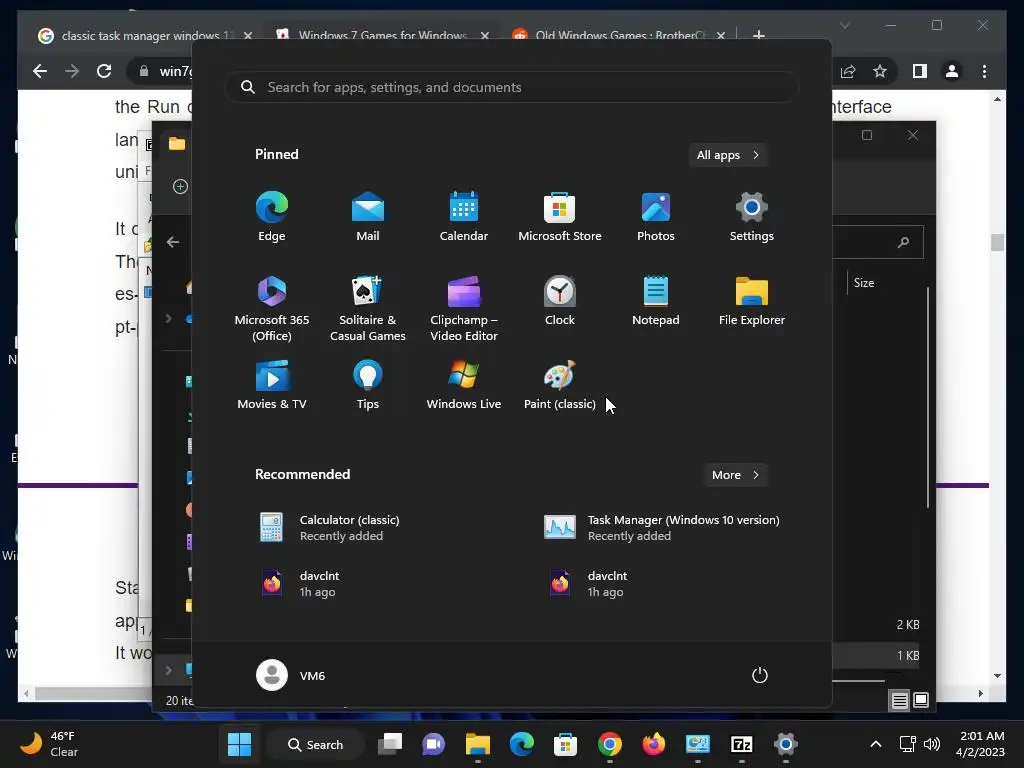Switch File Explorer to details view
This screenshot has height=768, width=1024.
pyautogui.click(x=899, y=701)
